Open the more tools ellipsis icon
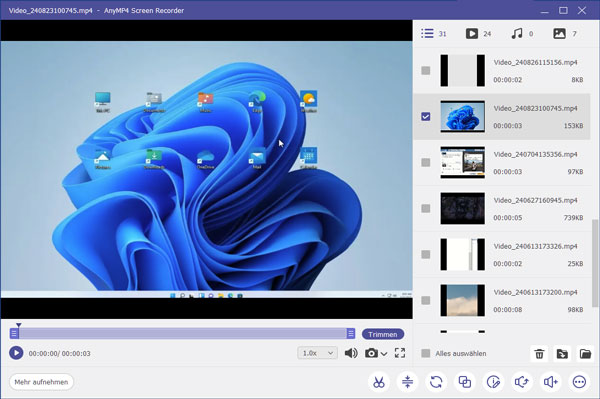This screenshot has width=600, height=399. pyautogui.click(x=579, y=382)
